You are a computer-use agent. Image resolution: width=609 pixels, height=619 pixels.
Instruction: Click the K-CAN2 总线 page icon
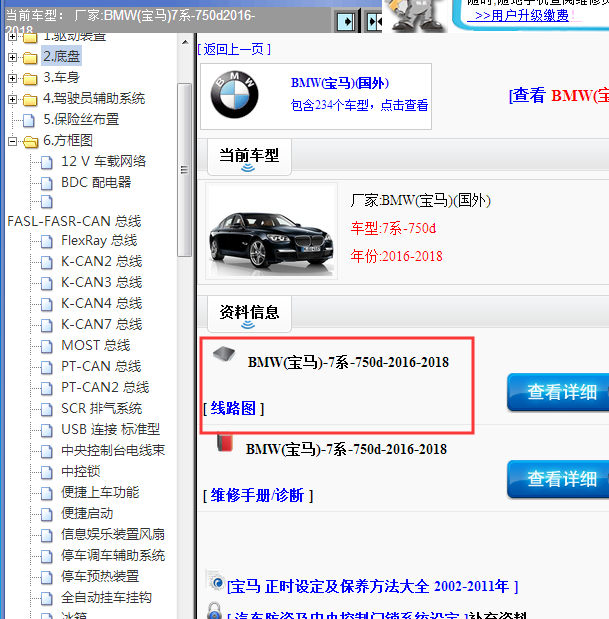[47, 262]
